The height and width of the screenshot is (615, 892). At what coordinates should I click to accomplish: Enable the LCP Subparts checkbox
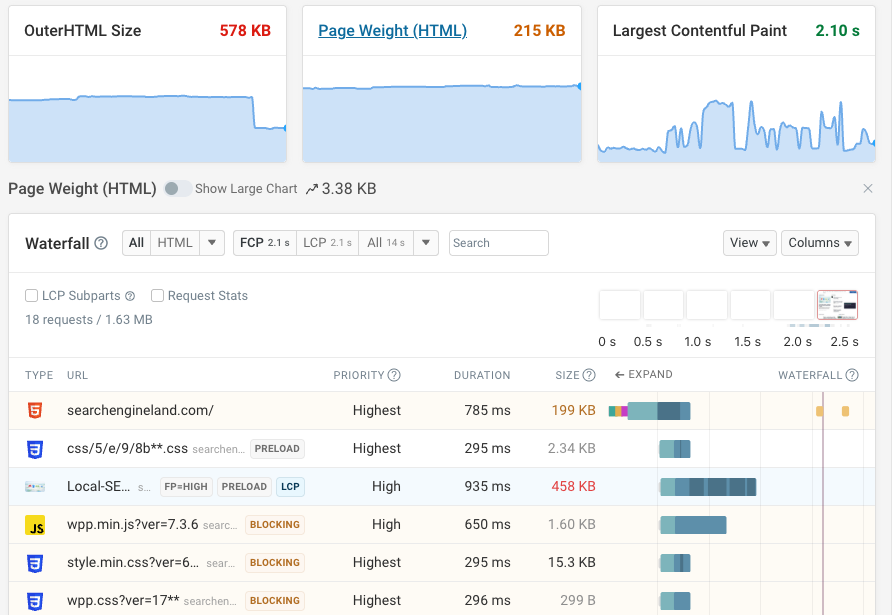click(30, 295)
